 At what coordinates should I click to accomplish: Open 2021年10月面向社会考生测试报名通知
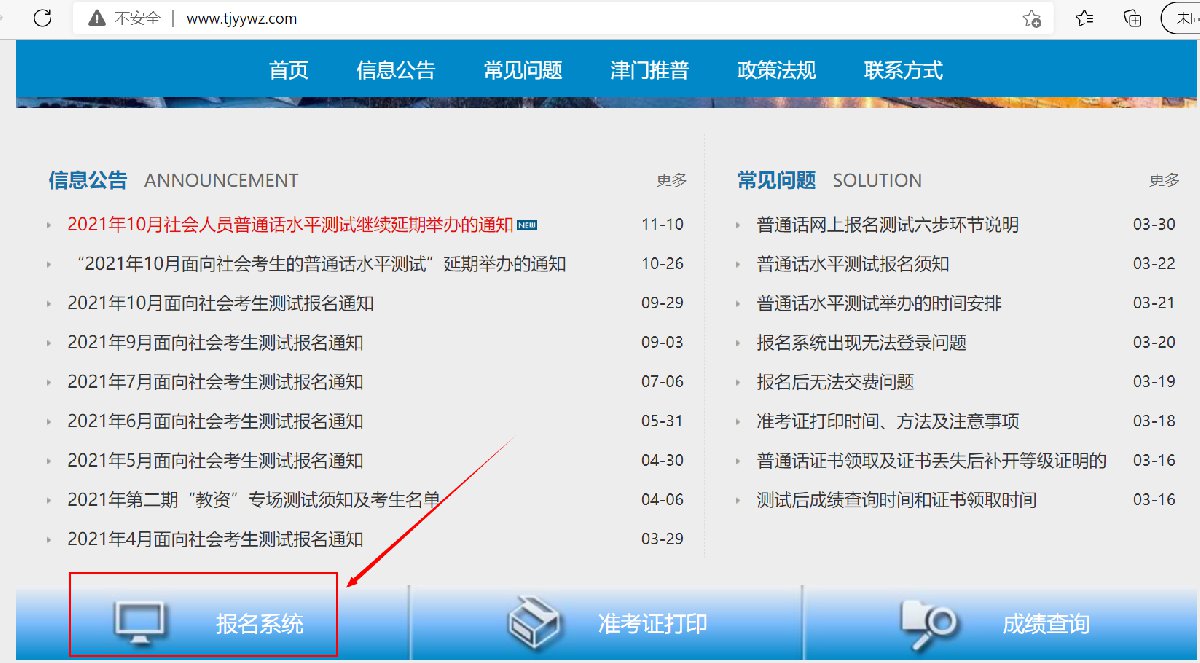(221, 303)
